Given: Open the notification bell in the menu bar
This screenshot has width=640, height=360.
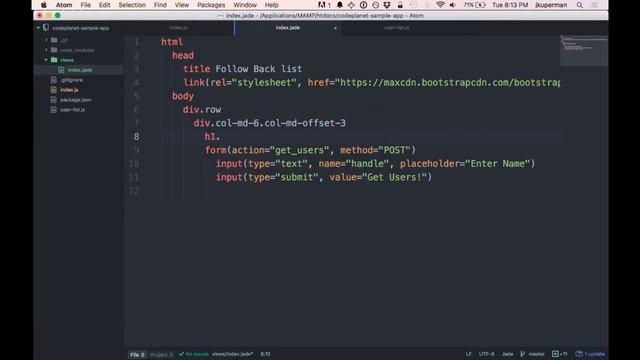Looking at the screenshot, I should (340, 5).
